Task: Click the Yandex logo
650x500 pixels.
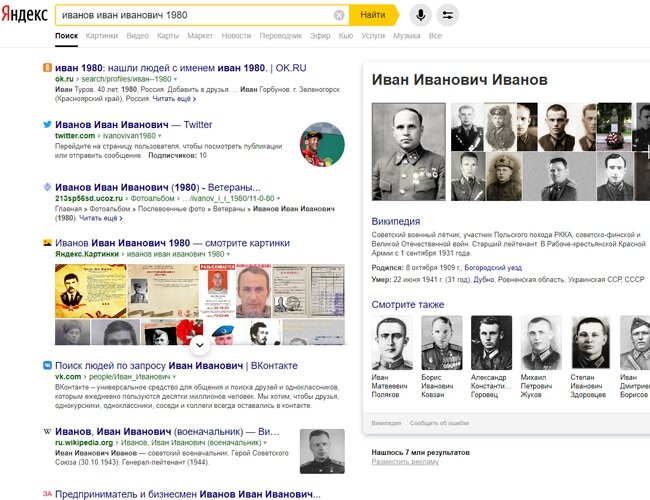Action: click(x=24, y=15)
